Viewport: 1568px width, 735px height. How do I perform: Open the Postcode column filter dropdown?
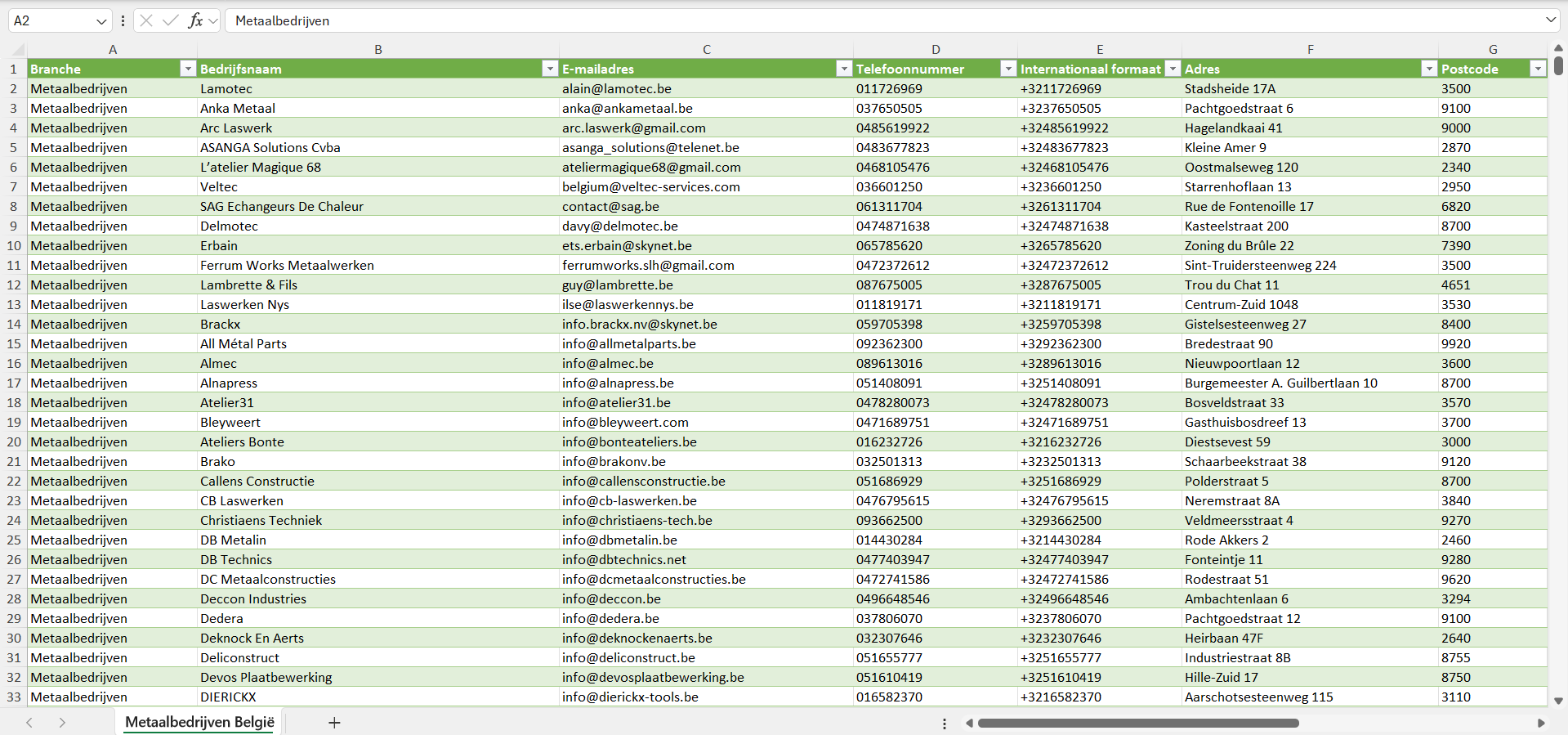pos(1538,69)
